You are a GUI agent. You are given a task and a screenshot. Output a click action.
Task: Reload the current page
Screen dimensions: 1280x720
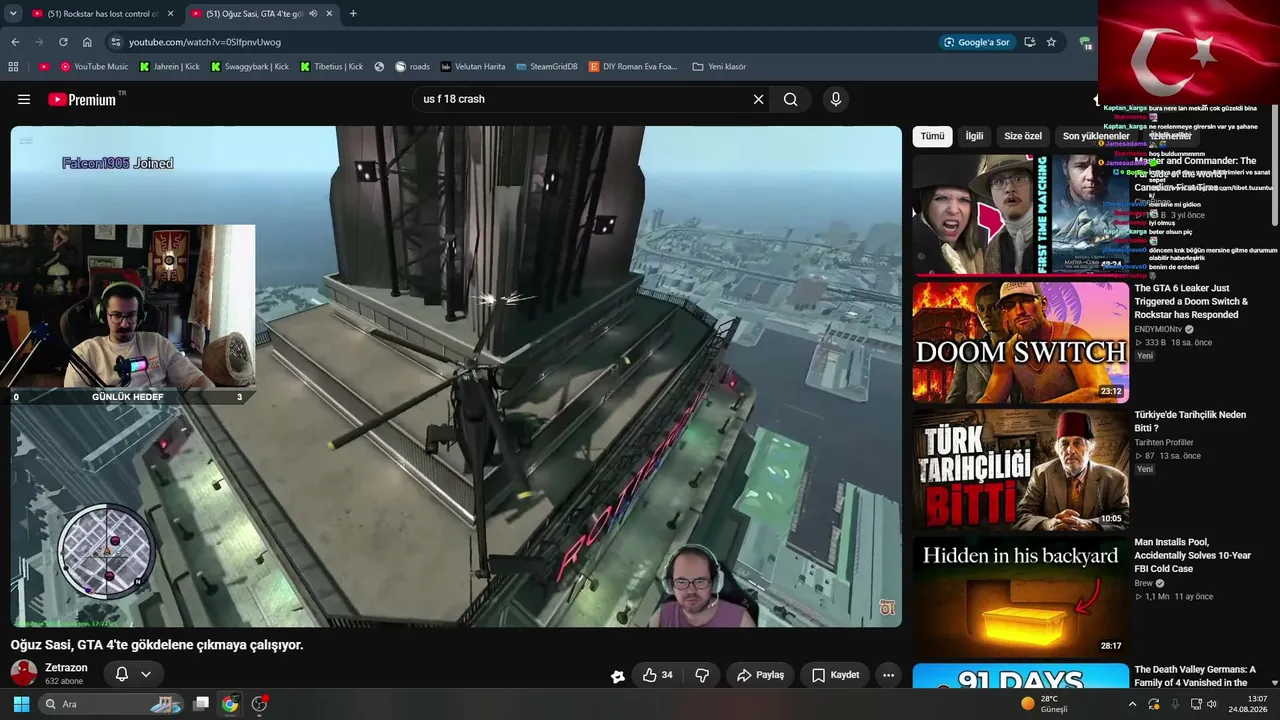tap(63, 42)
